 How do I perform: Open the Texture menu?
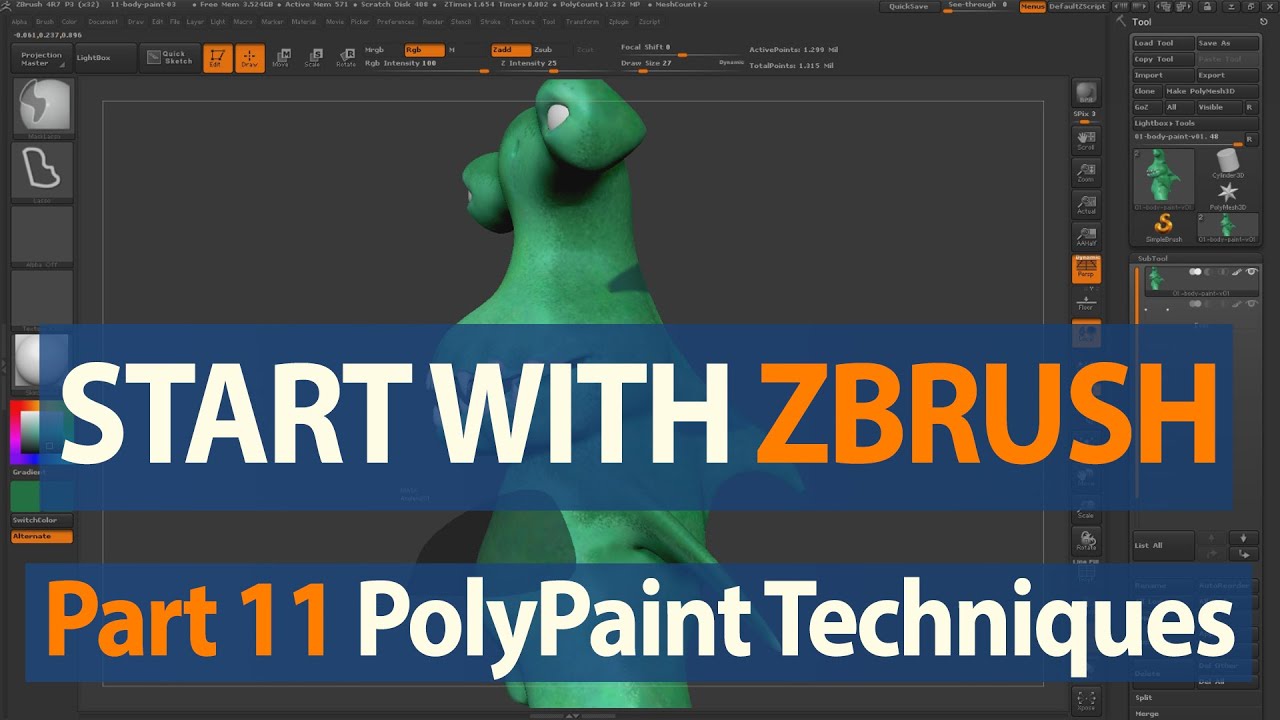coord(522,21)
